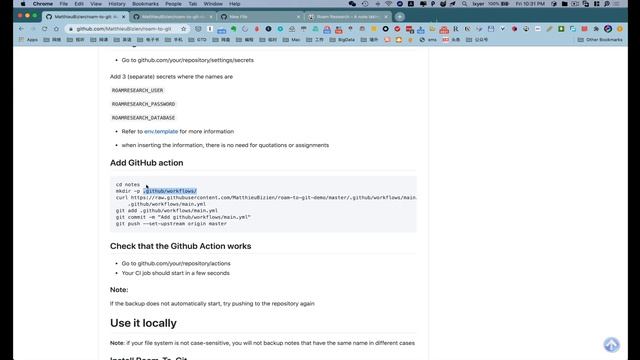640x360 pixels.
Task: Click the cd notes code line
Action: [x=128, y=184]
